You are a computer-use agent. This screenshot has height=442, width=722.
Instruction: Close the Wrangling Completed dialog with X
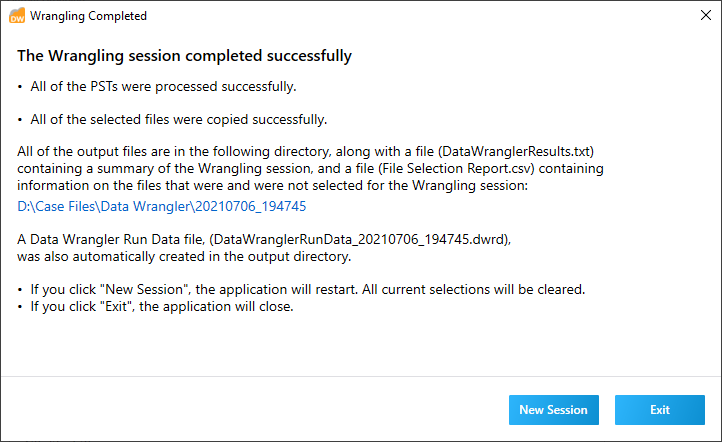coord(705,15)
